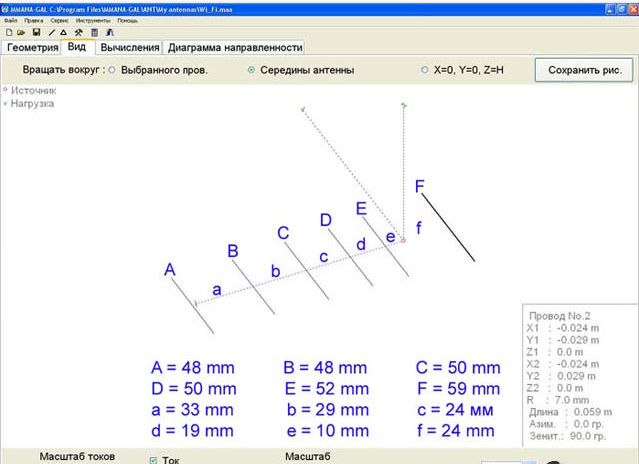Click the calculator toolbar icon
This screenshot has height=464, width=639.
pos(94,33)
